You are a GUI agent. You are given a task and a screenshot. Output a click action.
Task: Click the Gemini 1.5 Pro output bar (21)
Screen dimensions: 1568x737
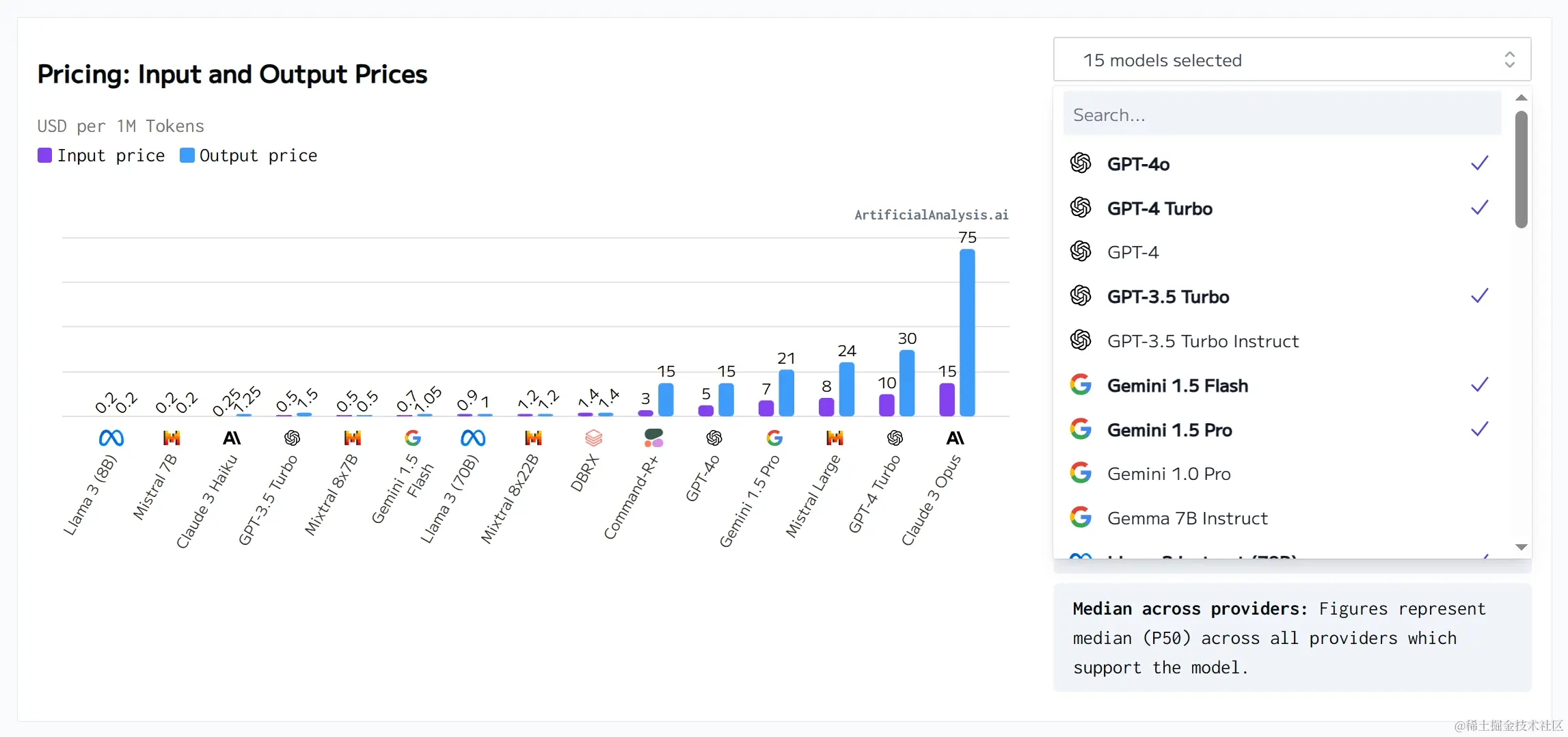point(787,392)
